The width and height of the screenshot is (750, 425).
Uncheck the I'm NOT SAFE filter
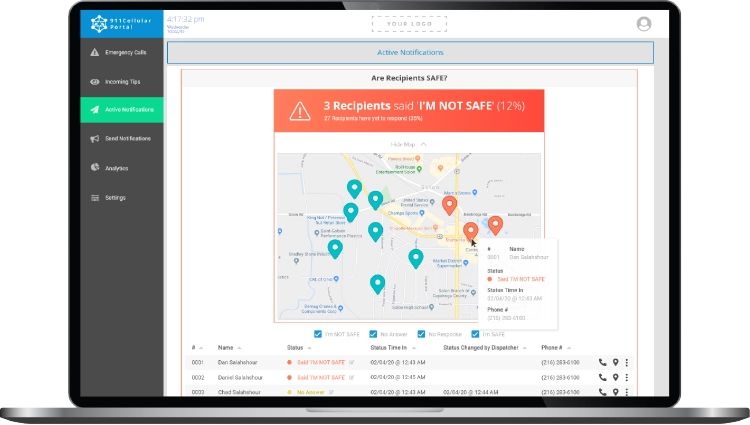pos(318,334)
